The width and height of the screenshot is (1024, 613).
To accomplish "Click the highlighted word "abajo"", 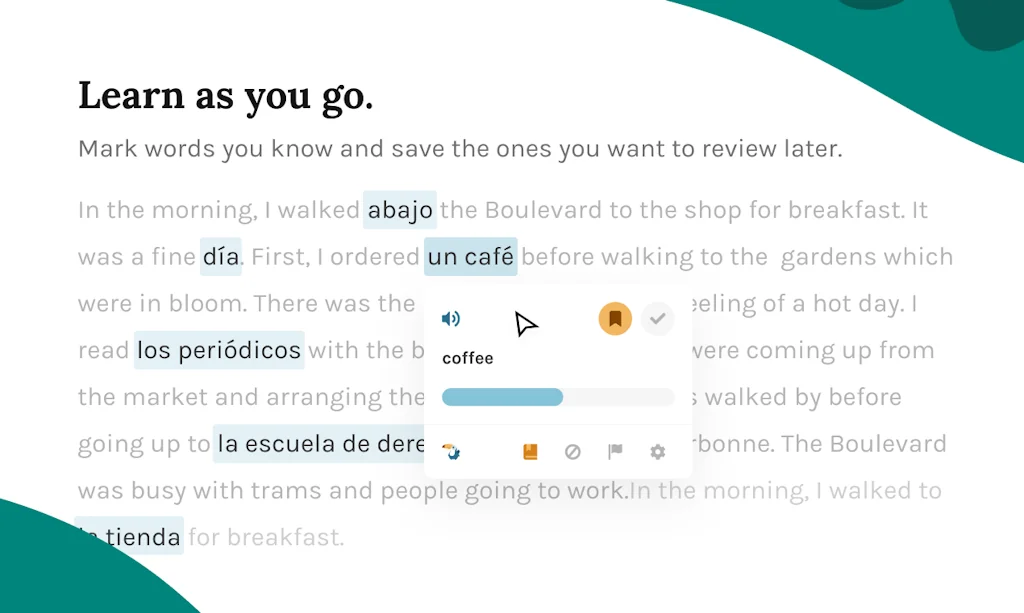I will [x=400, y=211].
